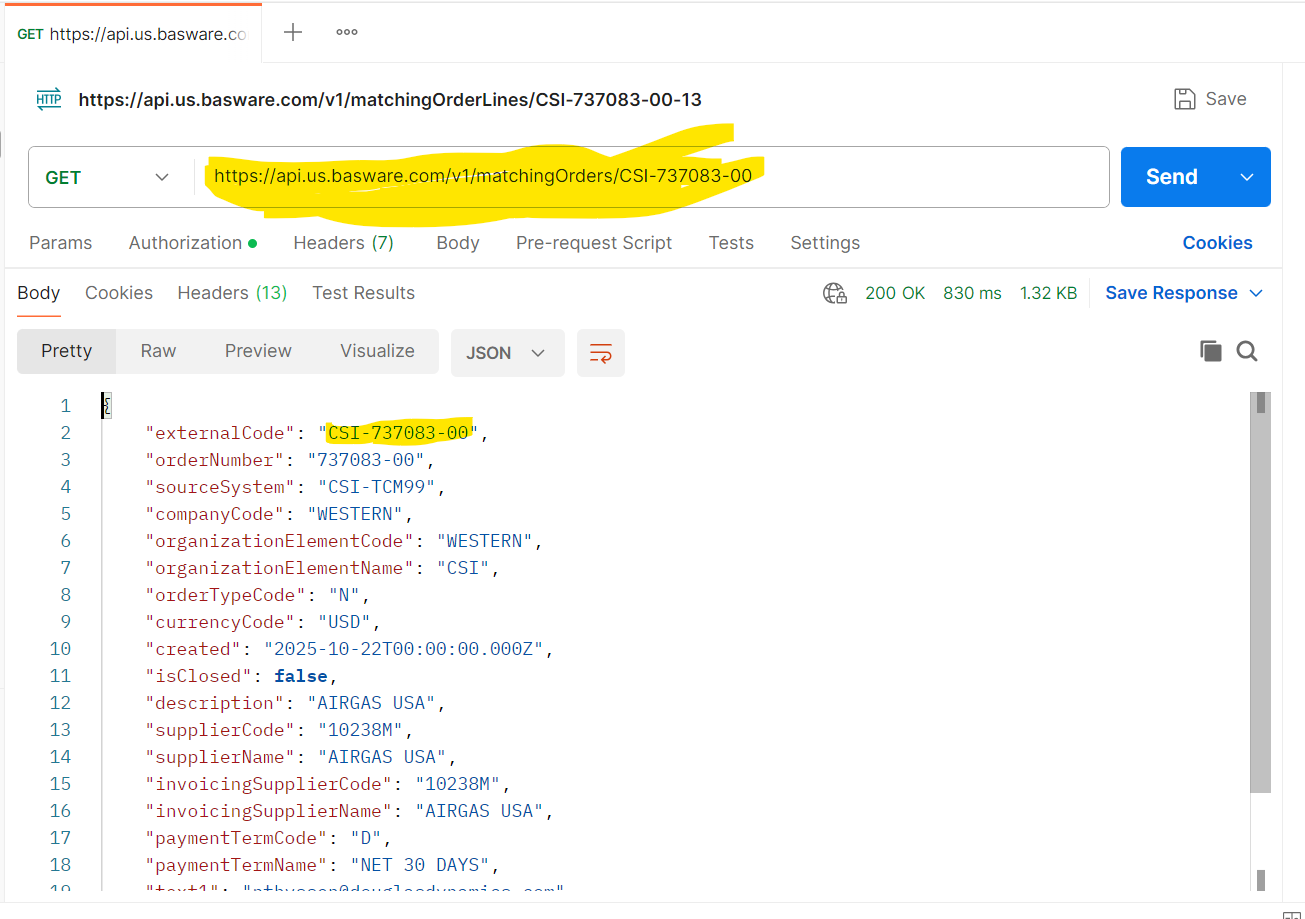The height and width of the screenshot is (919, 1305).
Task: Open the Cookies link
Action: point(1217,243)
